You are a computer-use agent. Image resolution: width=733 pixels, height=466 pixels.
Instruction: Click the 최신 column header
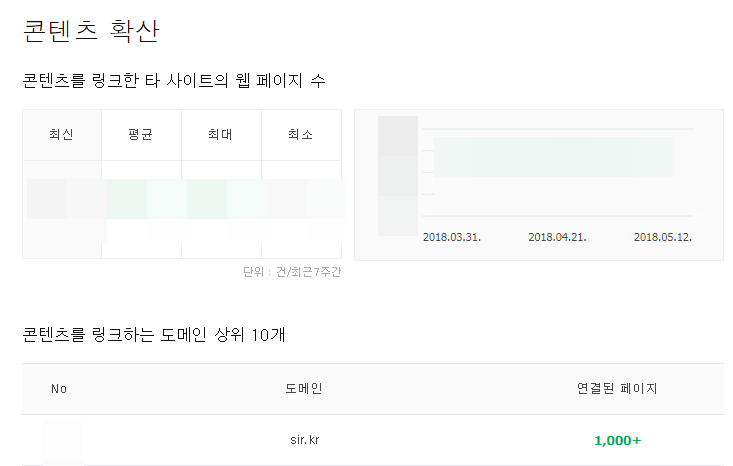pyautogui.click(x=61, y=134)
